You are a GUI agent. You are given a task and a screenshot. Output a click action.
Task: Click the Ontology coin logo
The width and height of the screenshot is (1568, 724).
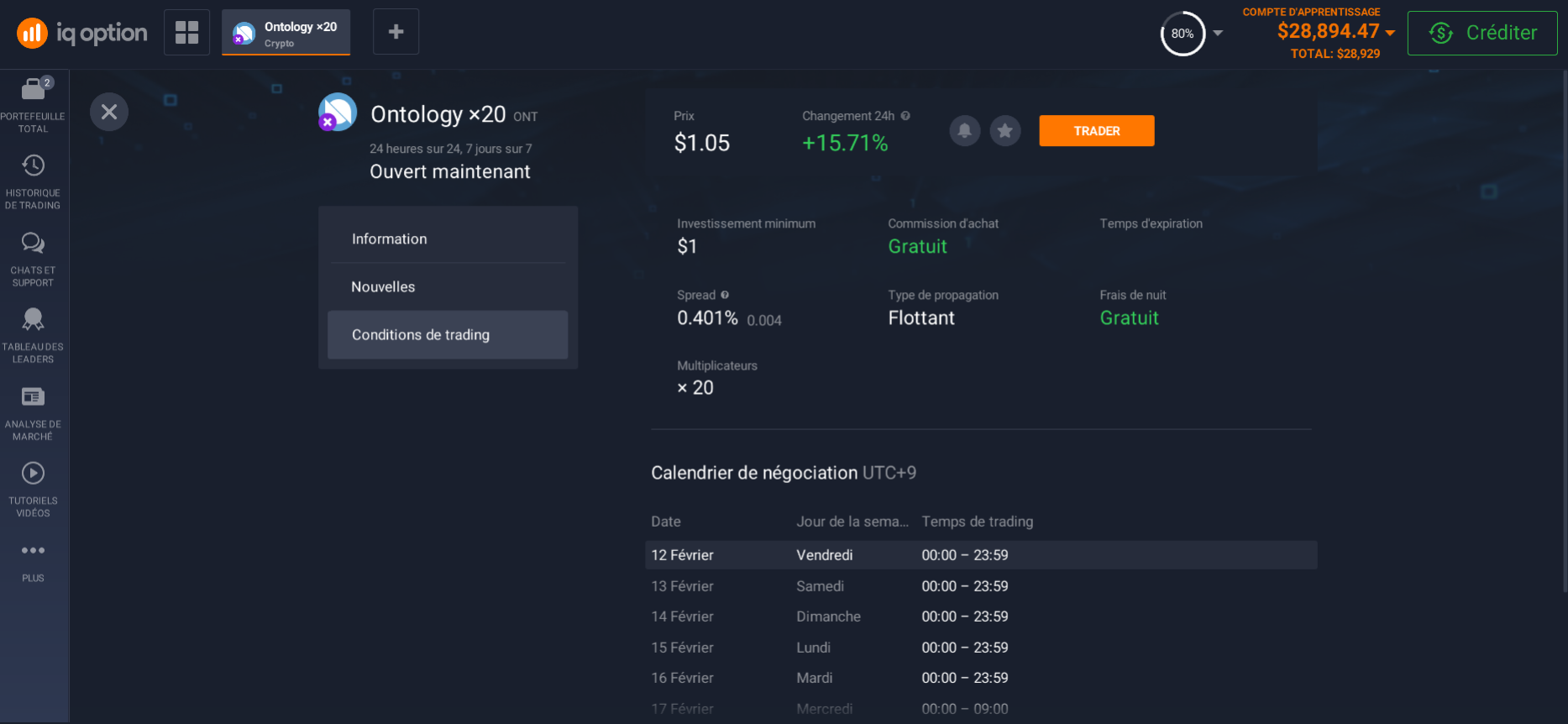338,112
